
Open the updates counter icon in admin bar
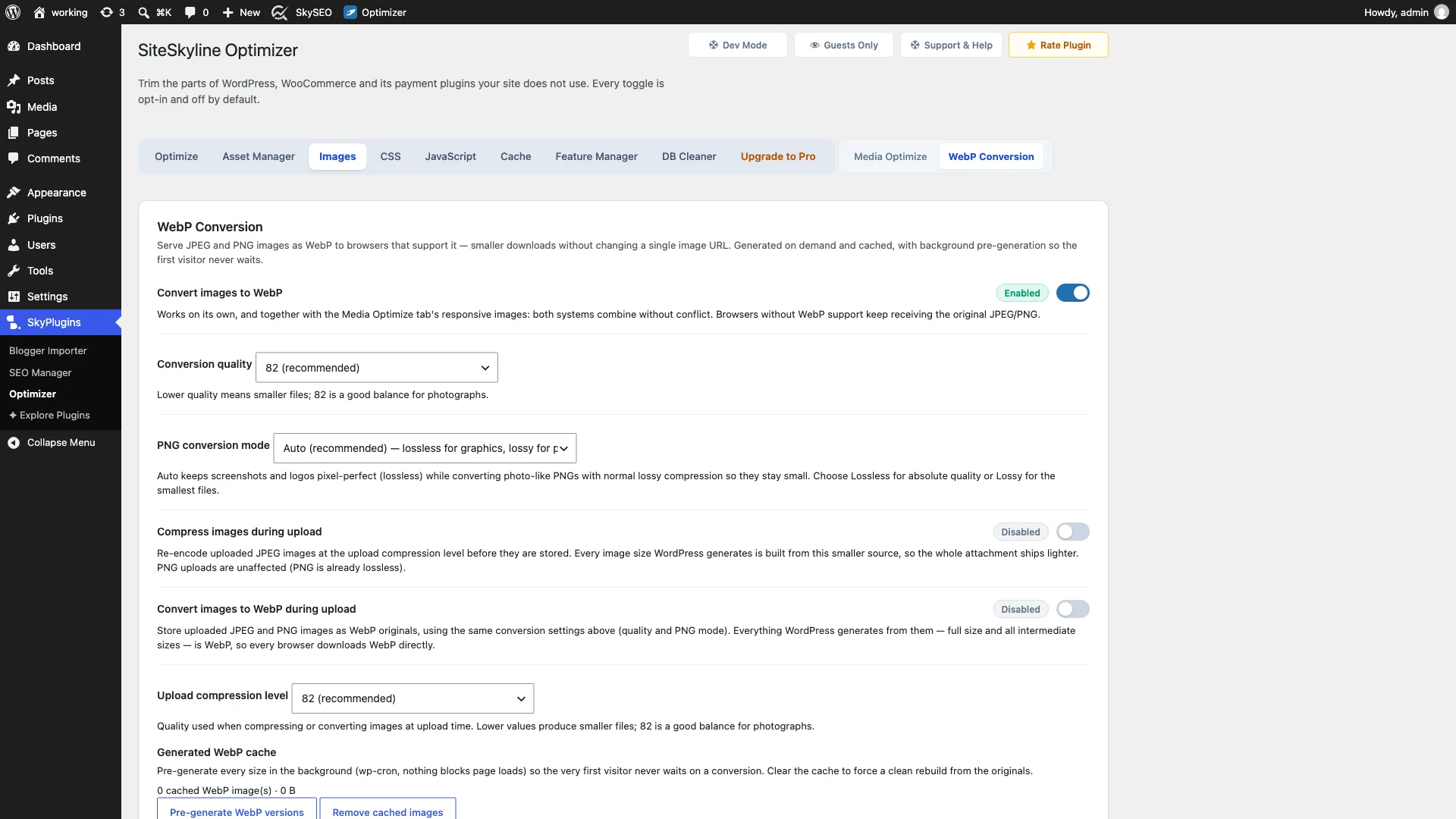pyautogui.click(x=112, y=12)
